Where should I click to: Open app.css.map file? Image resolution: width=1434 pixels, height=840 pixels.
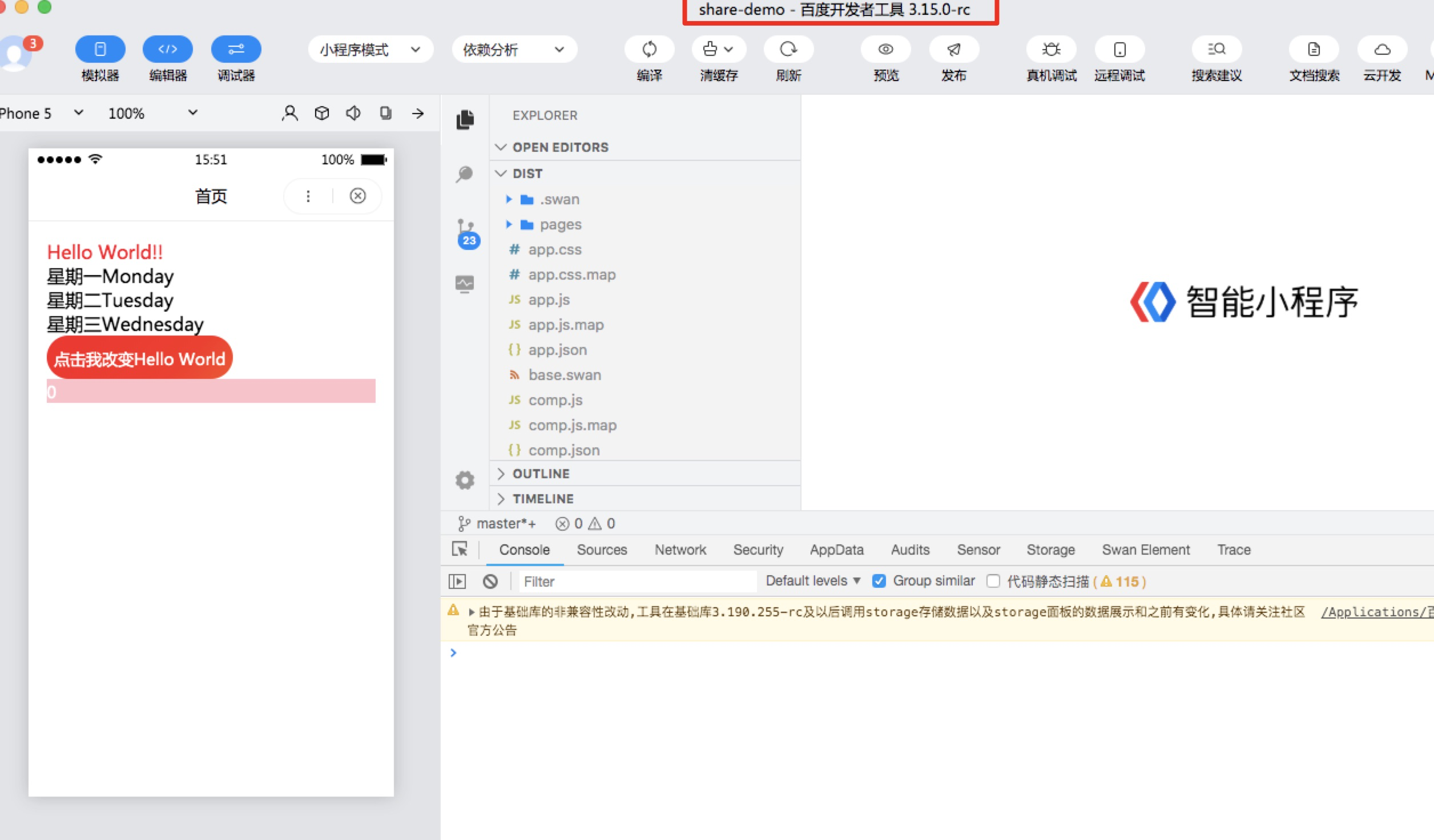tap(645, 274)
